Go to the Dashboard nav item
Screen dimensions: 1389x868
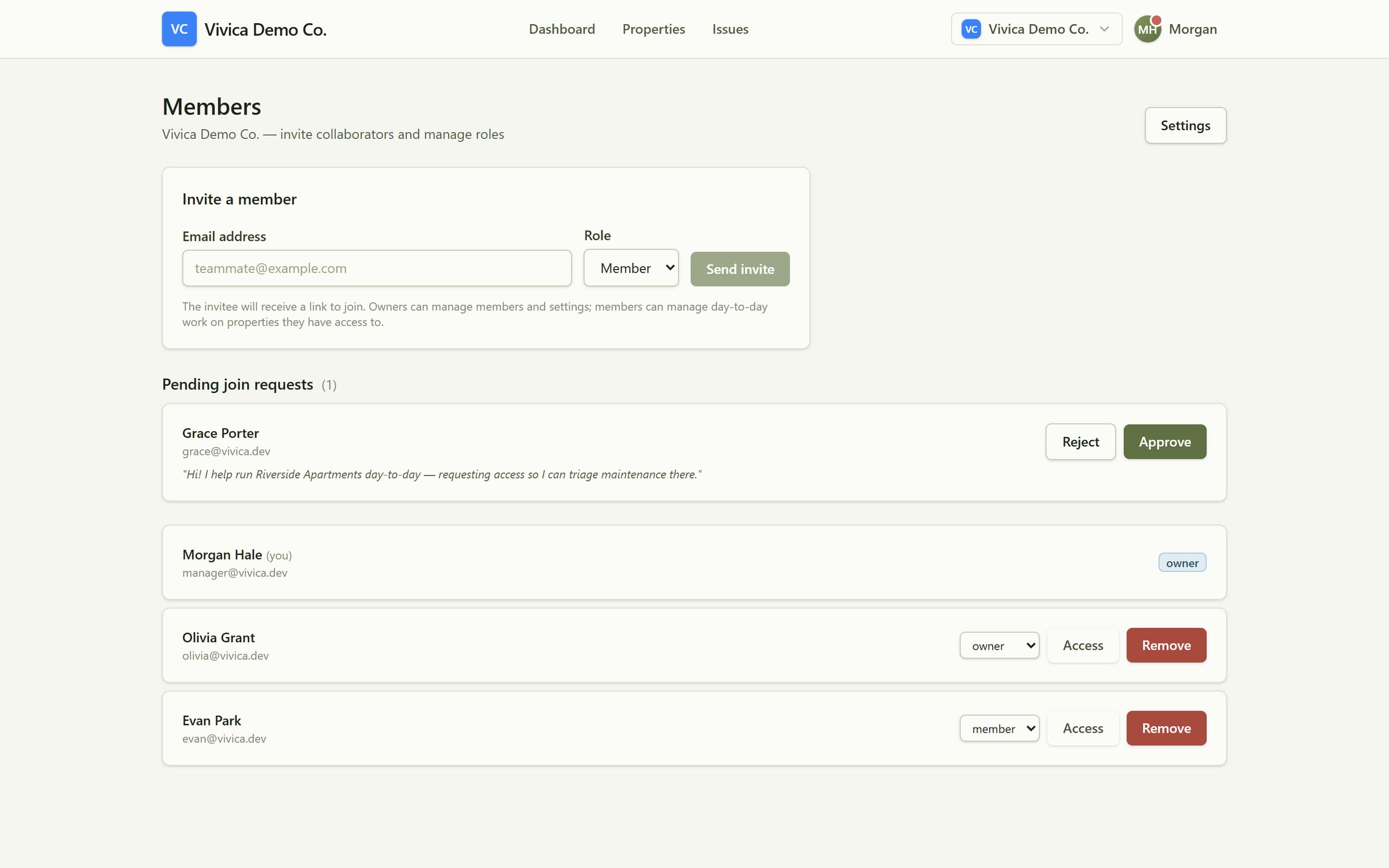pos(561,29)
